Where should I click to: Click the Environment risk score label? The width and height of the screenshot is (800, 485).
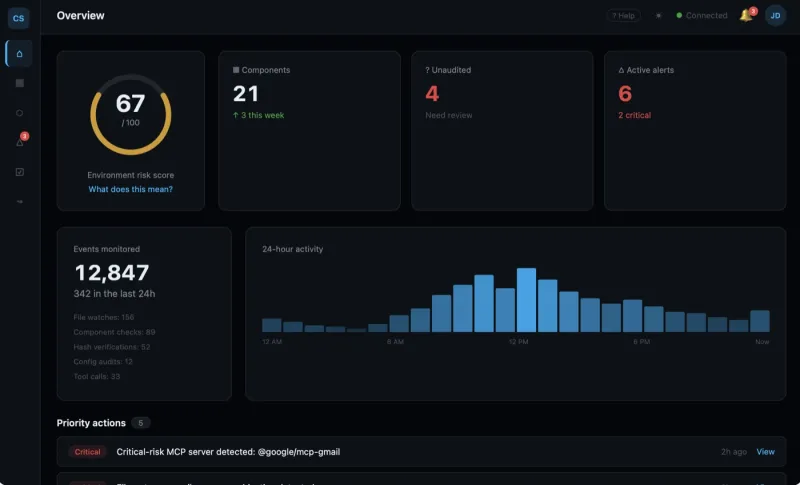click(x=131, y=175)
